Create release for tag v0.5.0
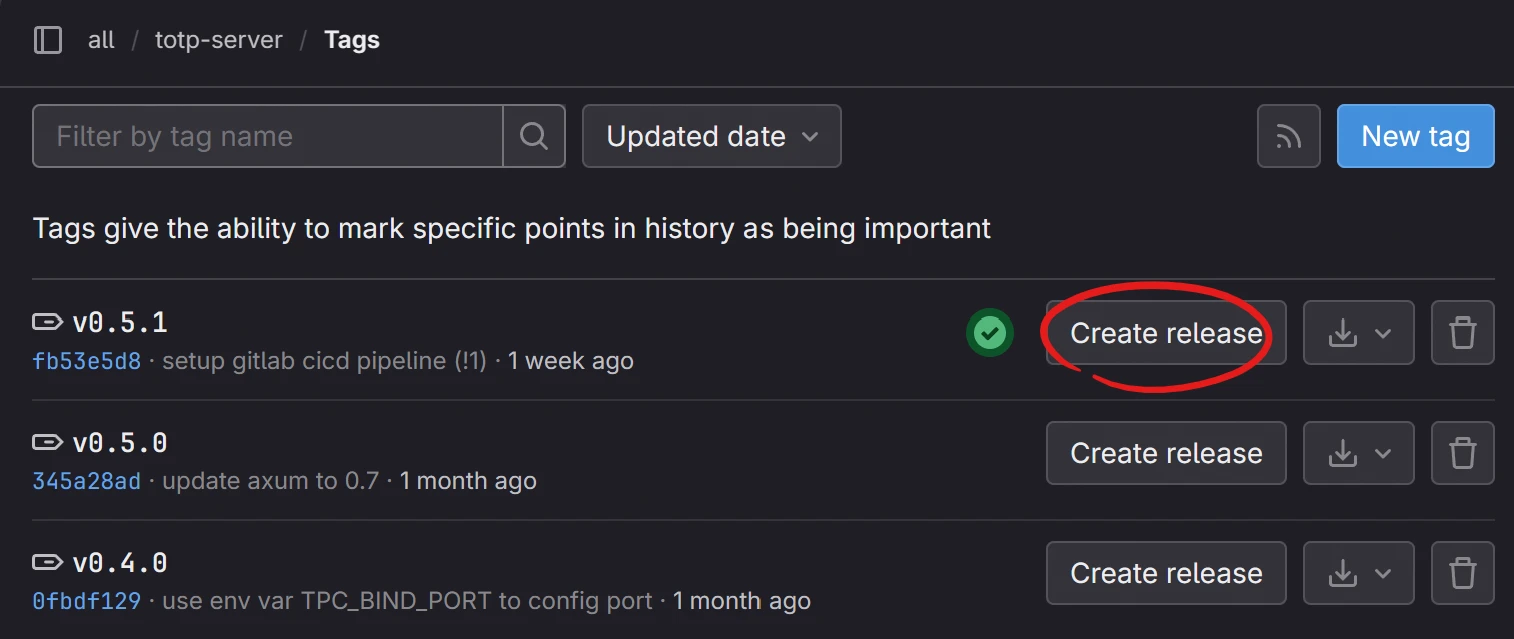The image size is (1514, 639). pos(1166,453)
